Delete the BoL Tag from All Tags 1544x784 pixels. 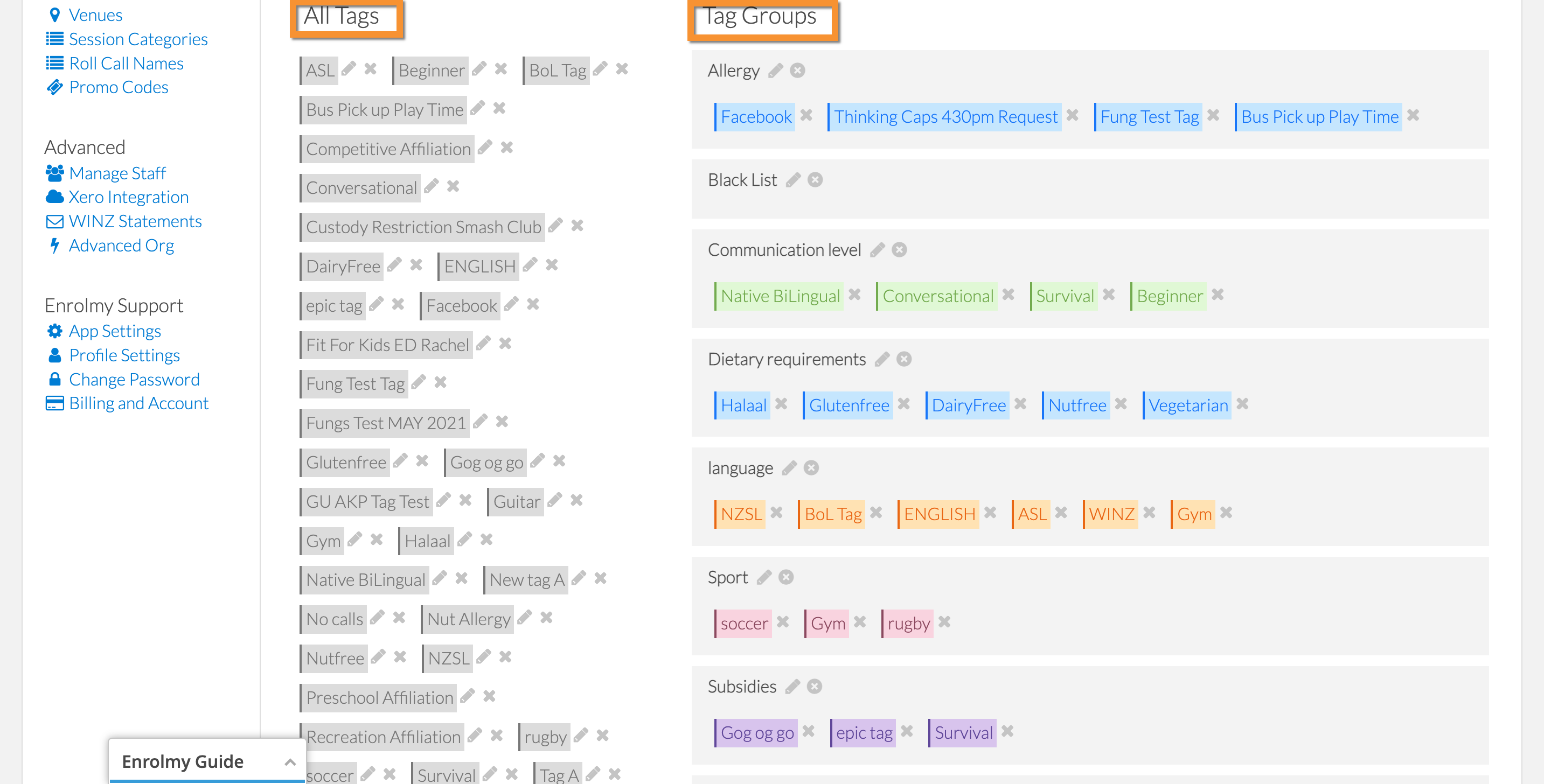[622, 69]
